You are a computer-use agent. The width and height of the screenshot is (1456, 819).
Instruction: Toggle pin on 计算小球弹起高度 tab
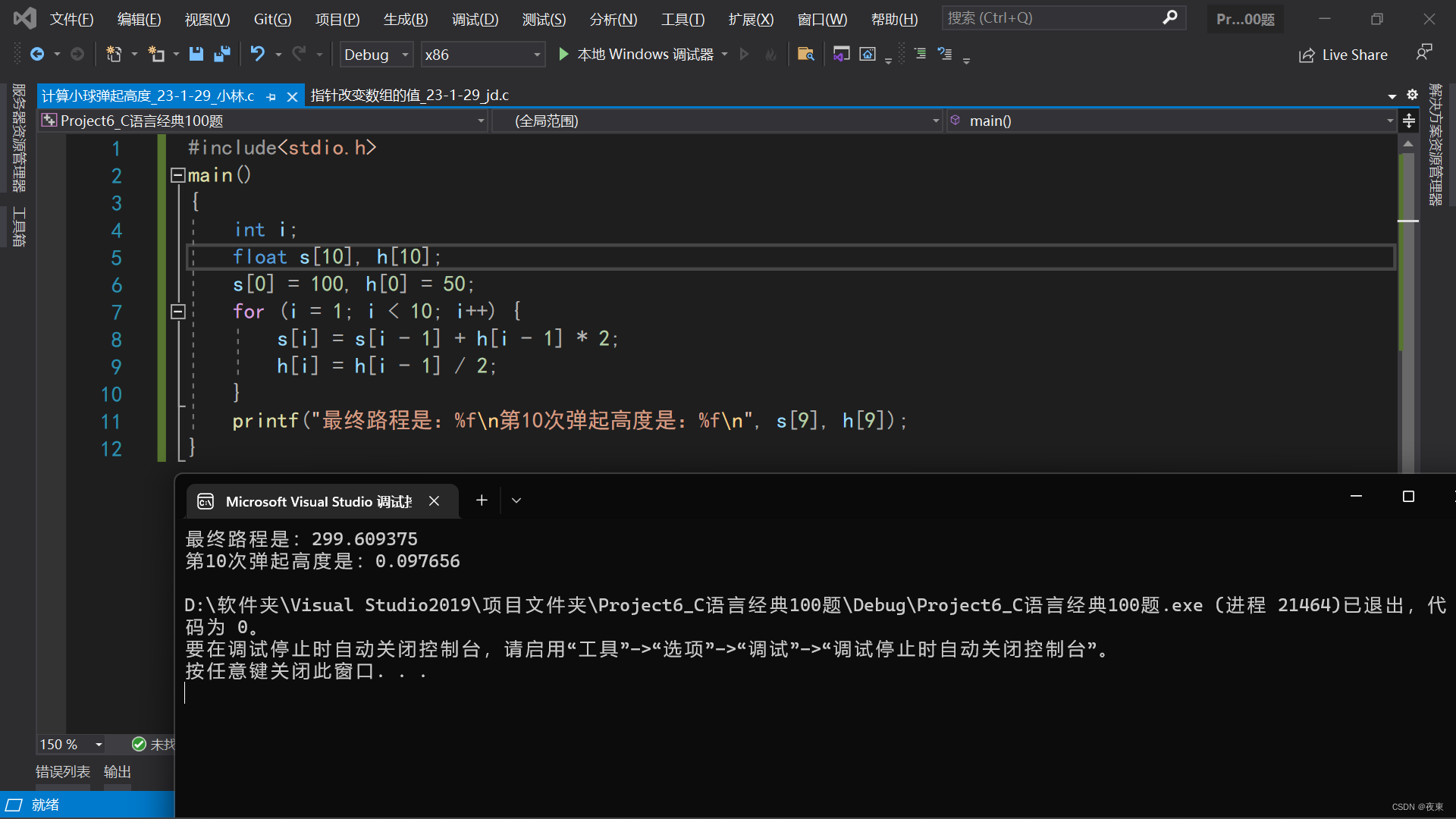click(271, 96)
